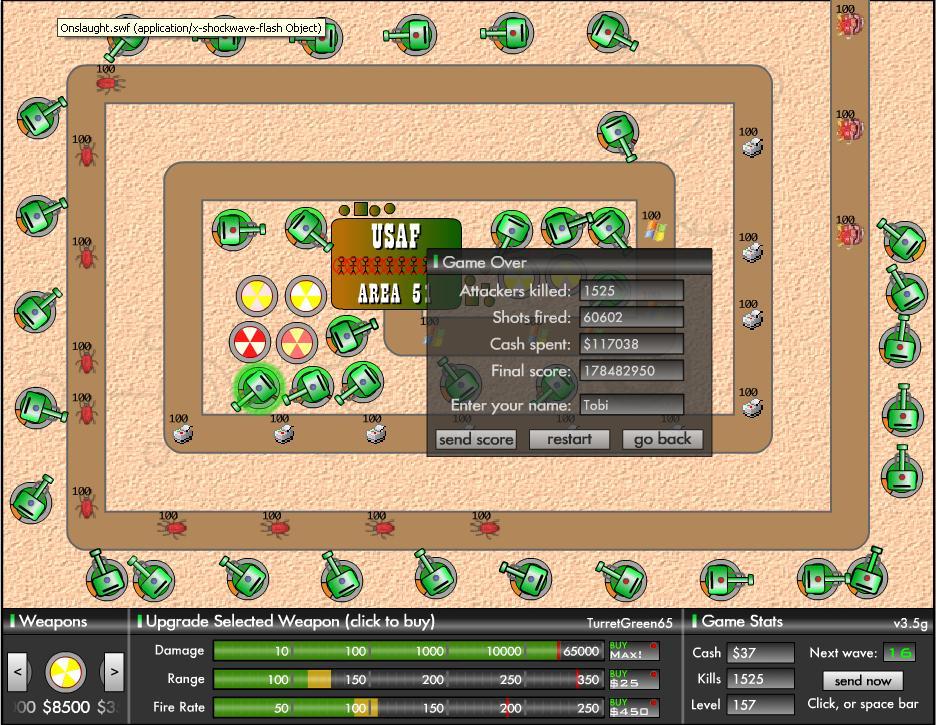Image resolution: width=936 pixels, height=725 pixels.
Task: Click the next weapon right arrow
Action: pyautogui.click(x=113, y=672)
